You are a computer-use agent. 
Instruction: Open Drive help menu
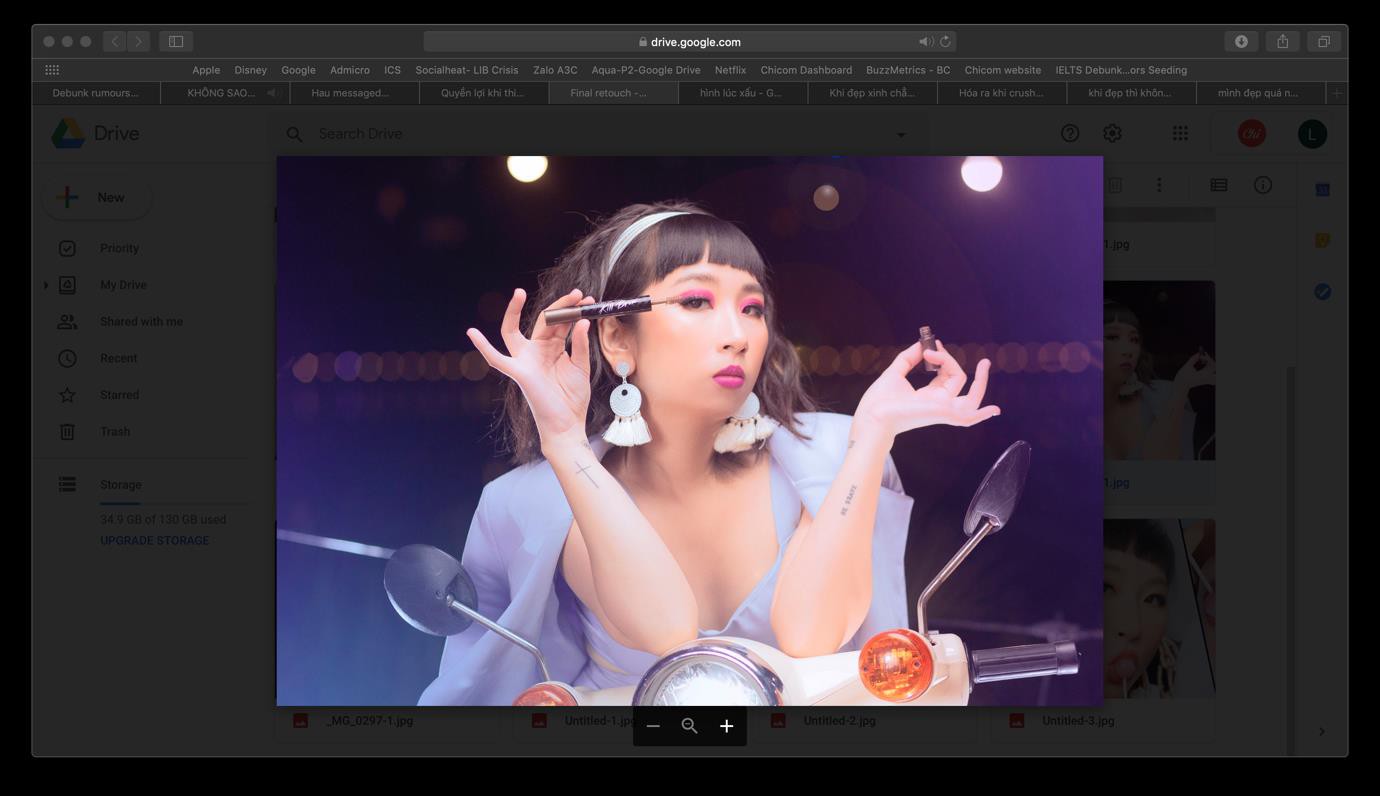(1070, 133)
